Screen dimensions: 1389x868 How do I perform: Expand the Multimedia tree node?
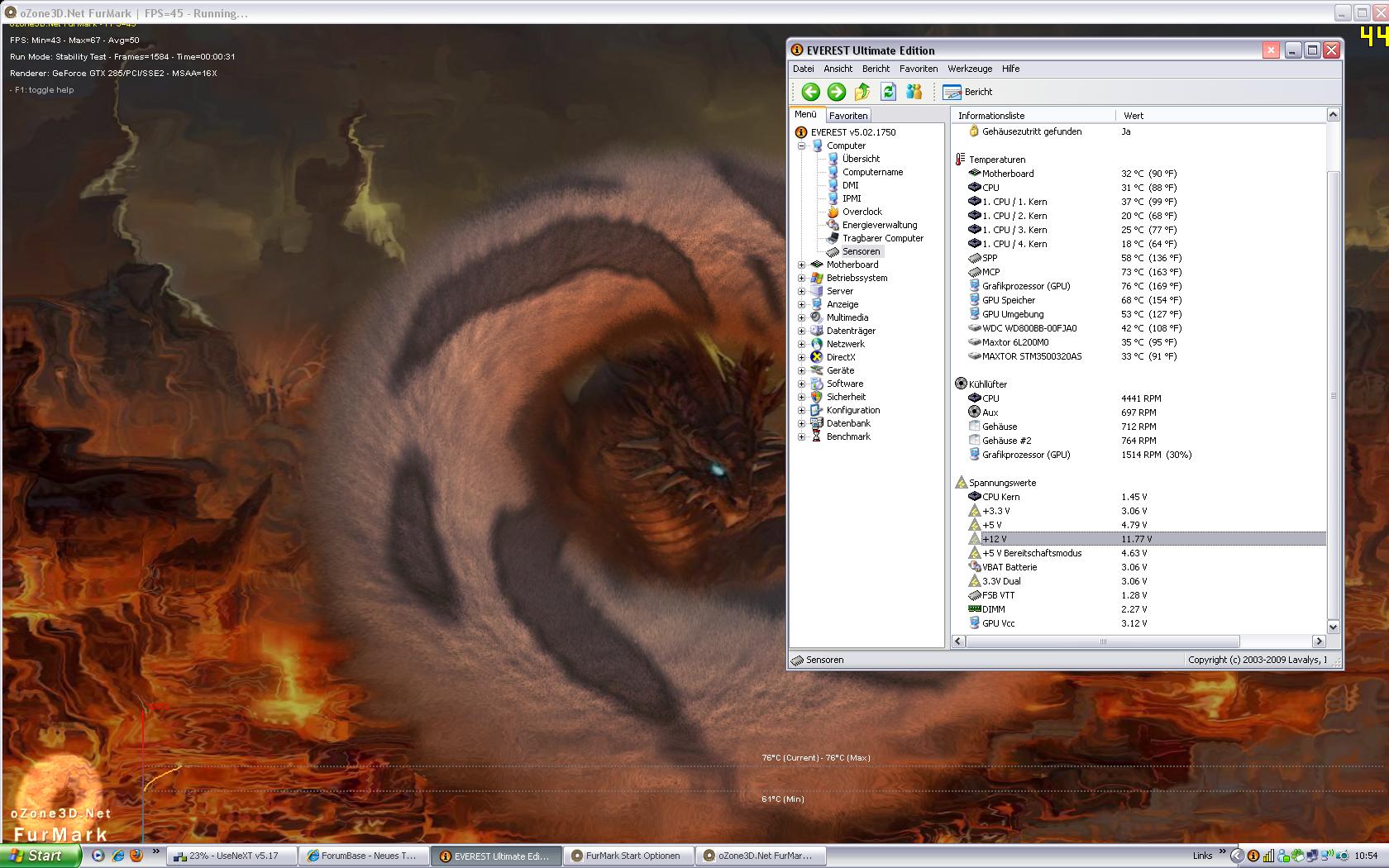tap(801, 317)
